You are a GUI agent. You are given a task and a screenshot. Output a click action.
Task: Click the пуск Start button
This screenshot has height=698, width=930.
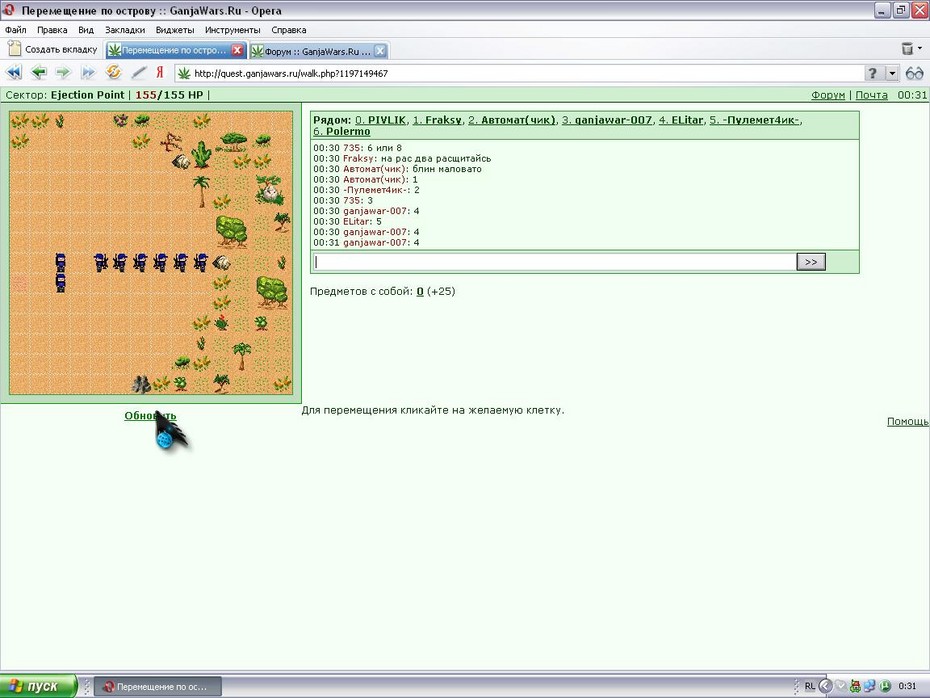38,686
